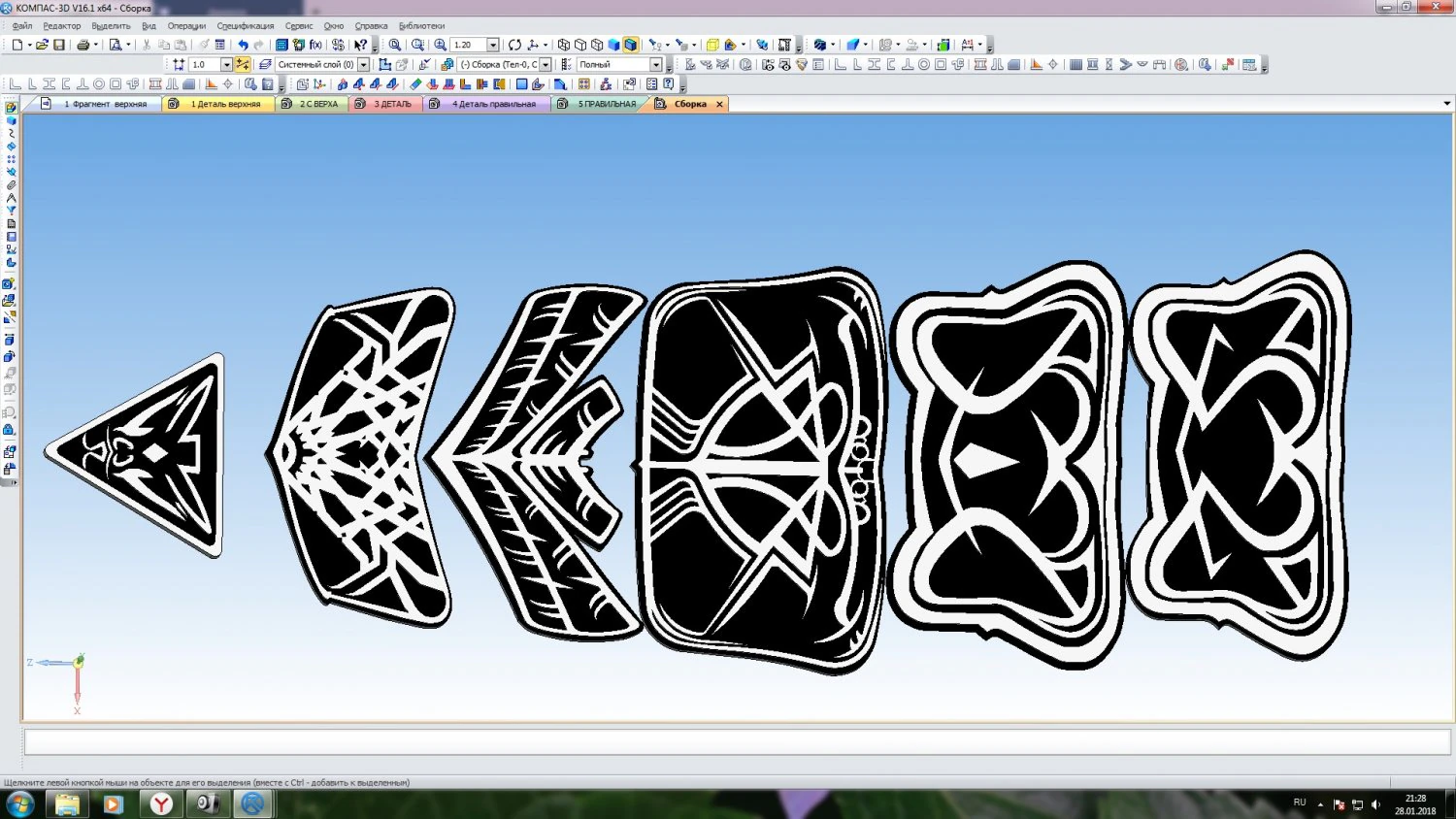Undo the last action
Screen dimensions: 1456x819
coord(242,45)
